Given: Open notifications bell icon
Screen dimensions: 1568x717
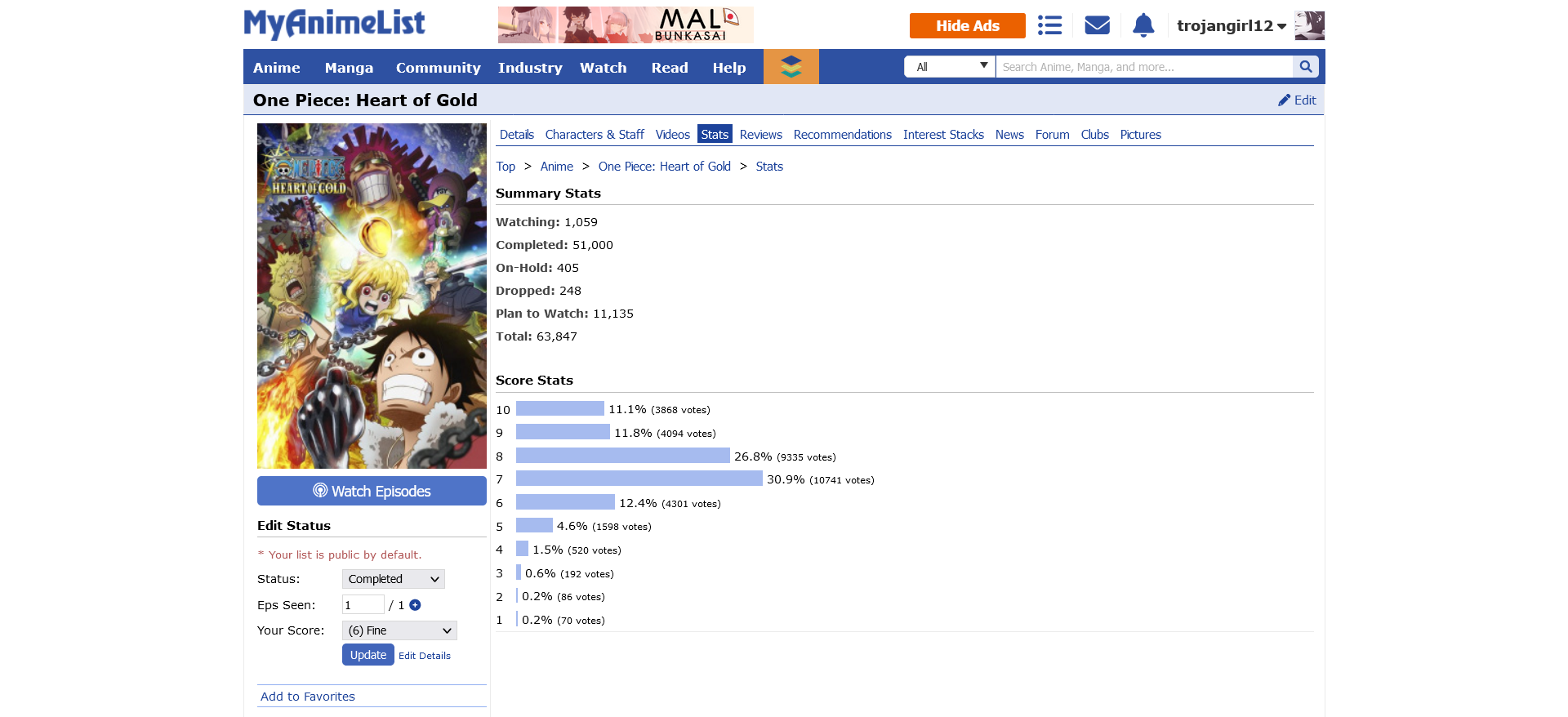Looking at the screenshot, I should point(1143,25).
